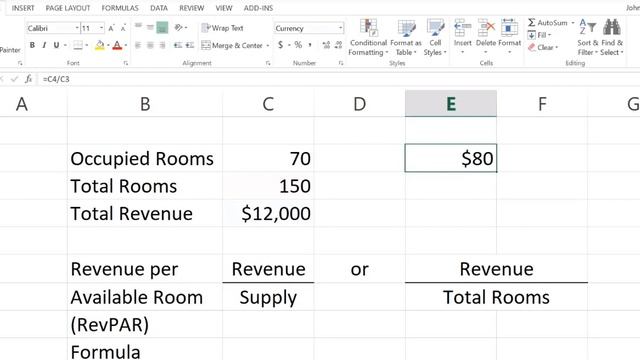Screen dimensions: 640x360
Task: Click the Orientation text angle icon
Action: click(x=178, y=27)
